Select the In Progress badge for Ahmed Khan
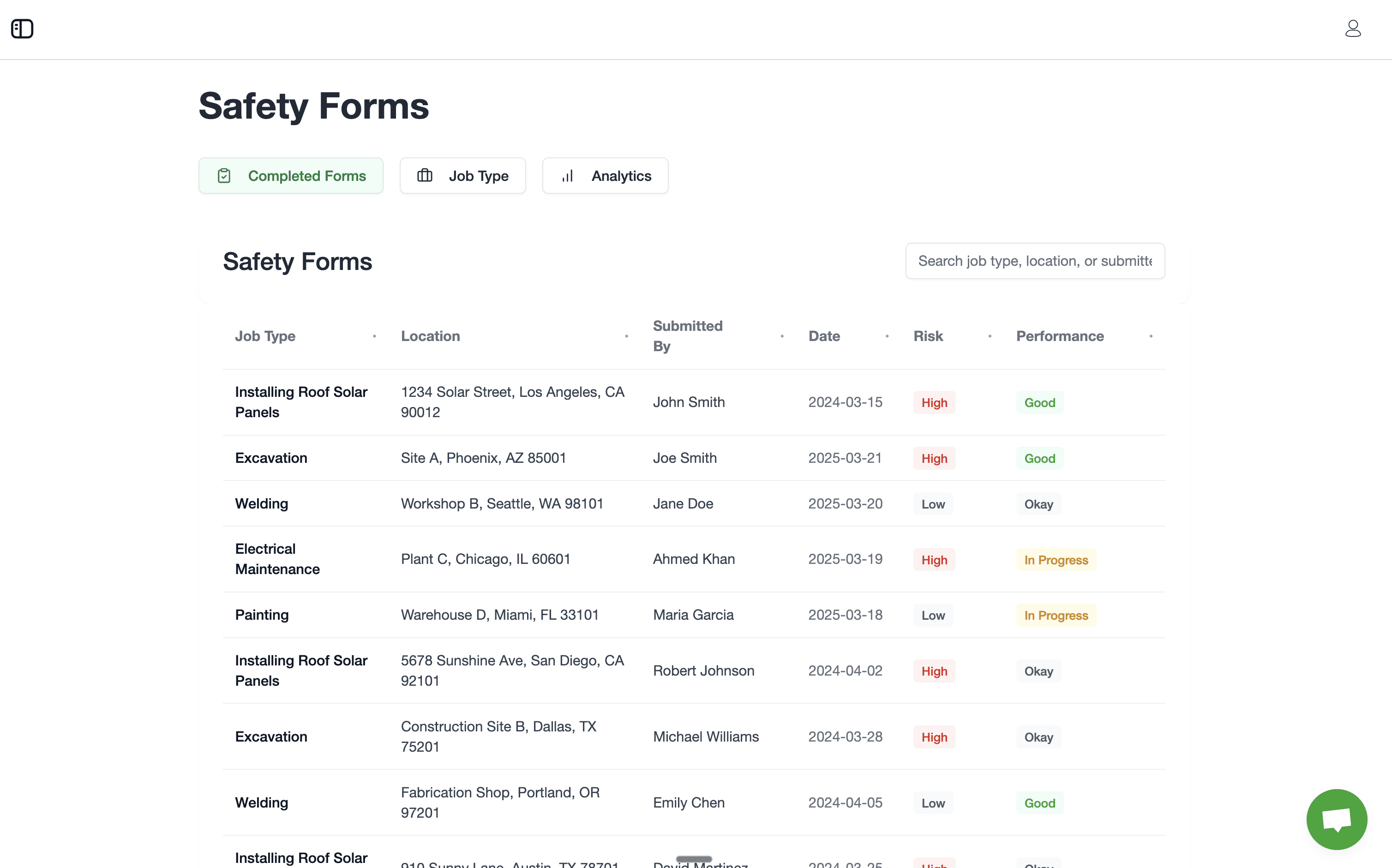Viewport: 1392px width, 868px height. 1056,560
